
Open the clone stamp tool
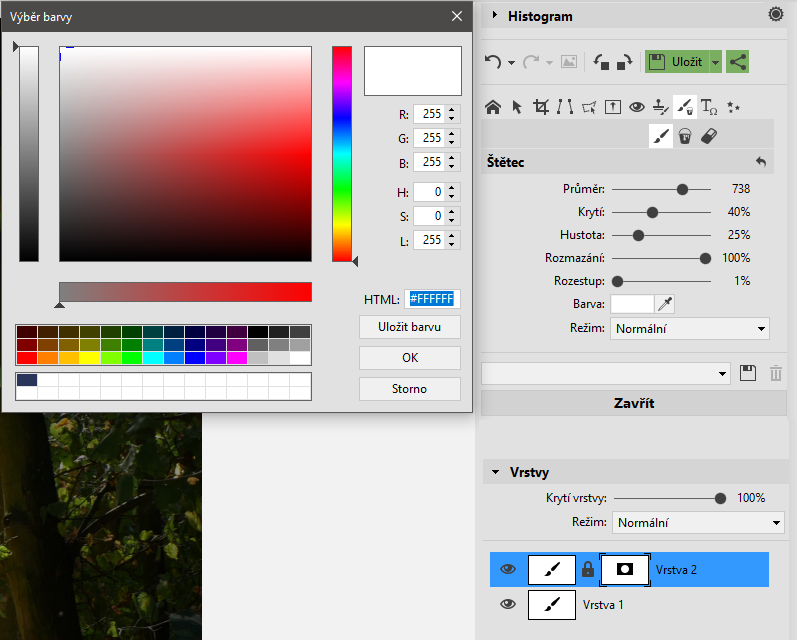[660, 107]
